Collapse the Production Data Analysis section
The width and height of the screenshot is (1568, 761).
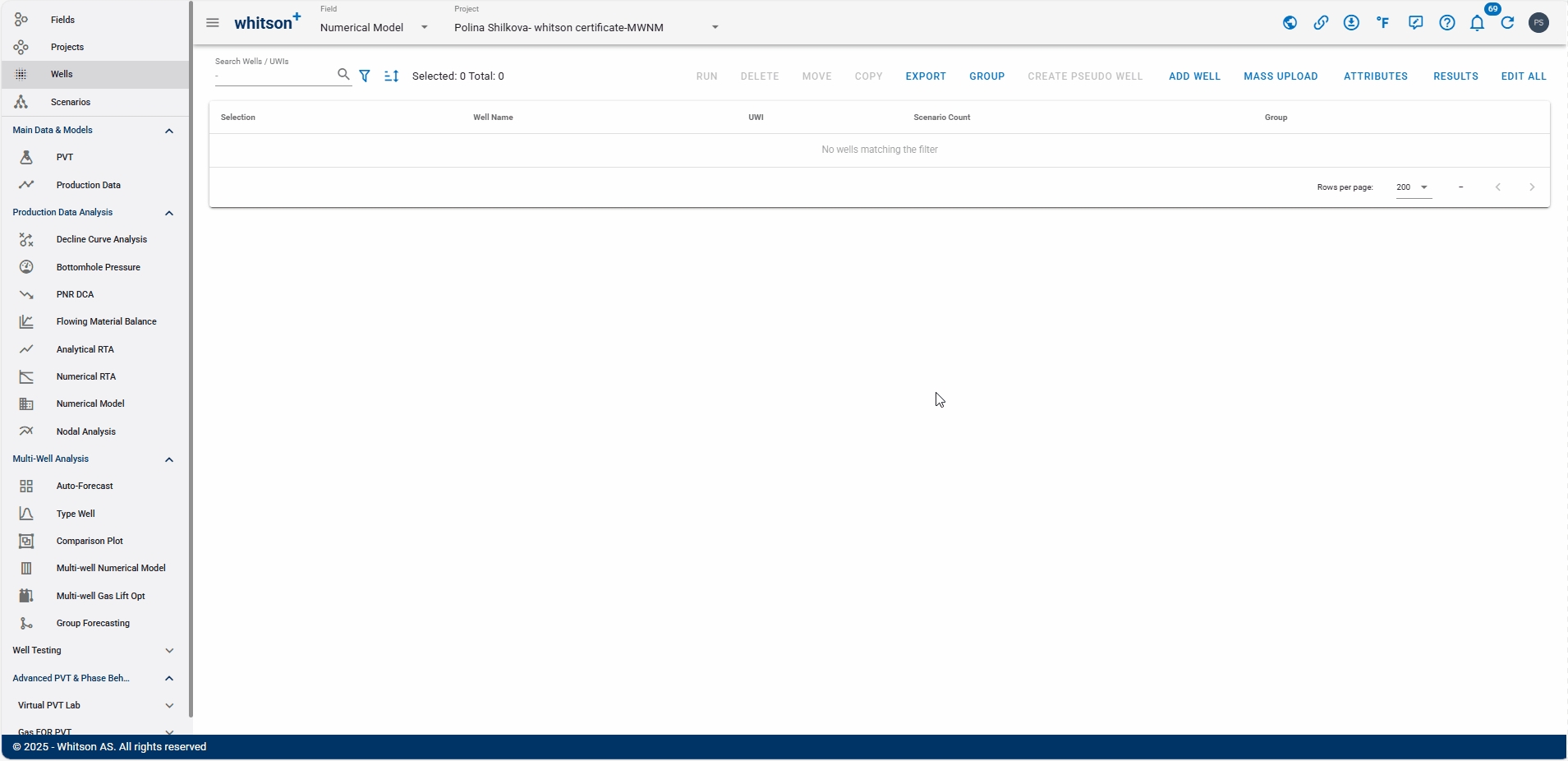click(169, 213)
